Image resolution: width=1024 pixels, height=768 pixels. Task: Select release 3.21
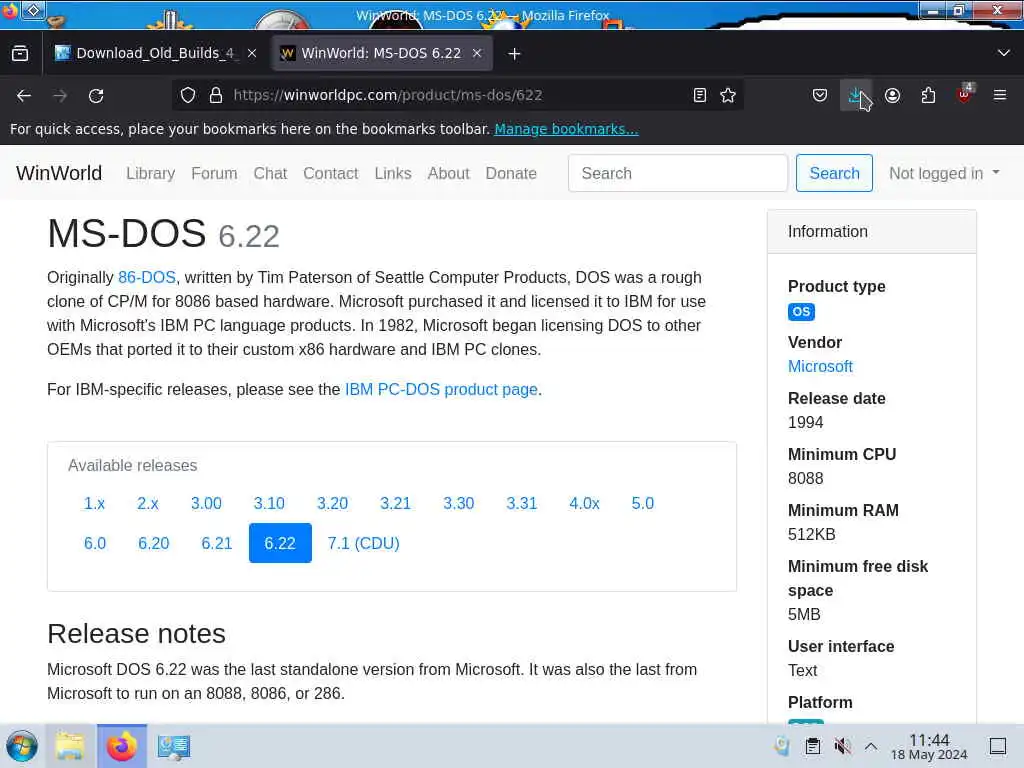point(396,504)
